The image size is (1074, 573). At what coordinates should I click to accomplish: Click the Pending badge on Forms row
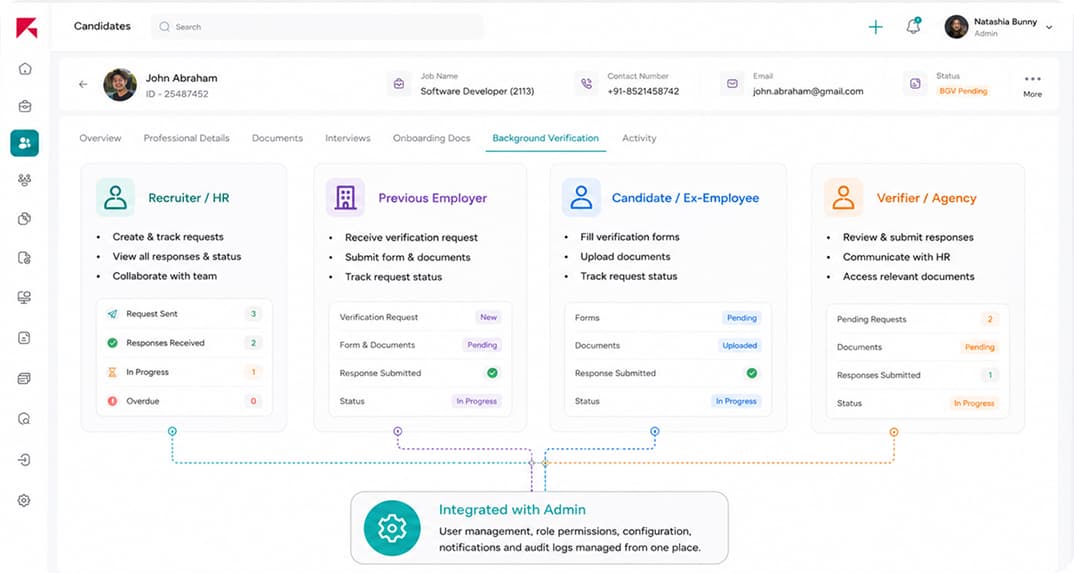(x=742, y=318)
